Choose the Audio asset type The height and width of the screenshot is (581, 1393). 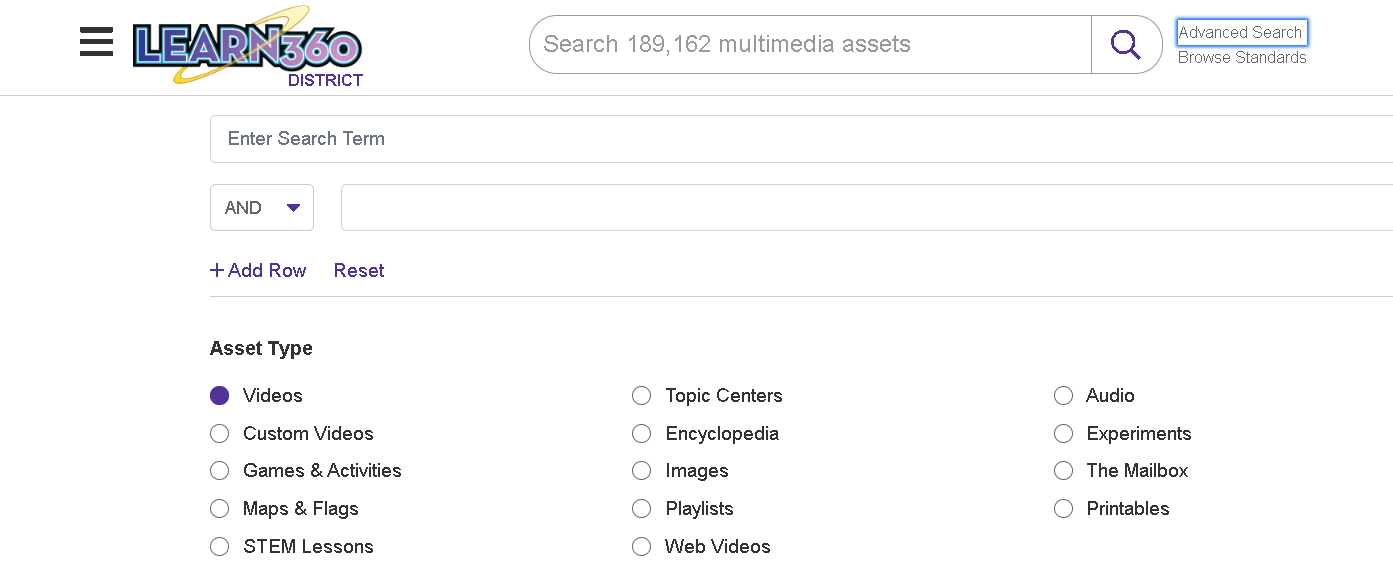click(x=1063, y=395)
